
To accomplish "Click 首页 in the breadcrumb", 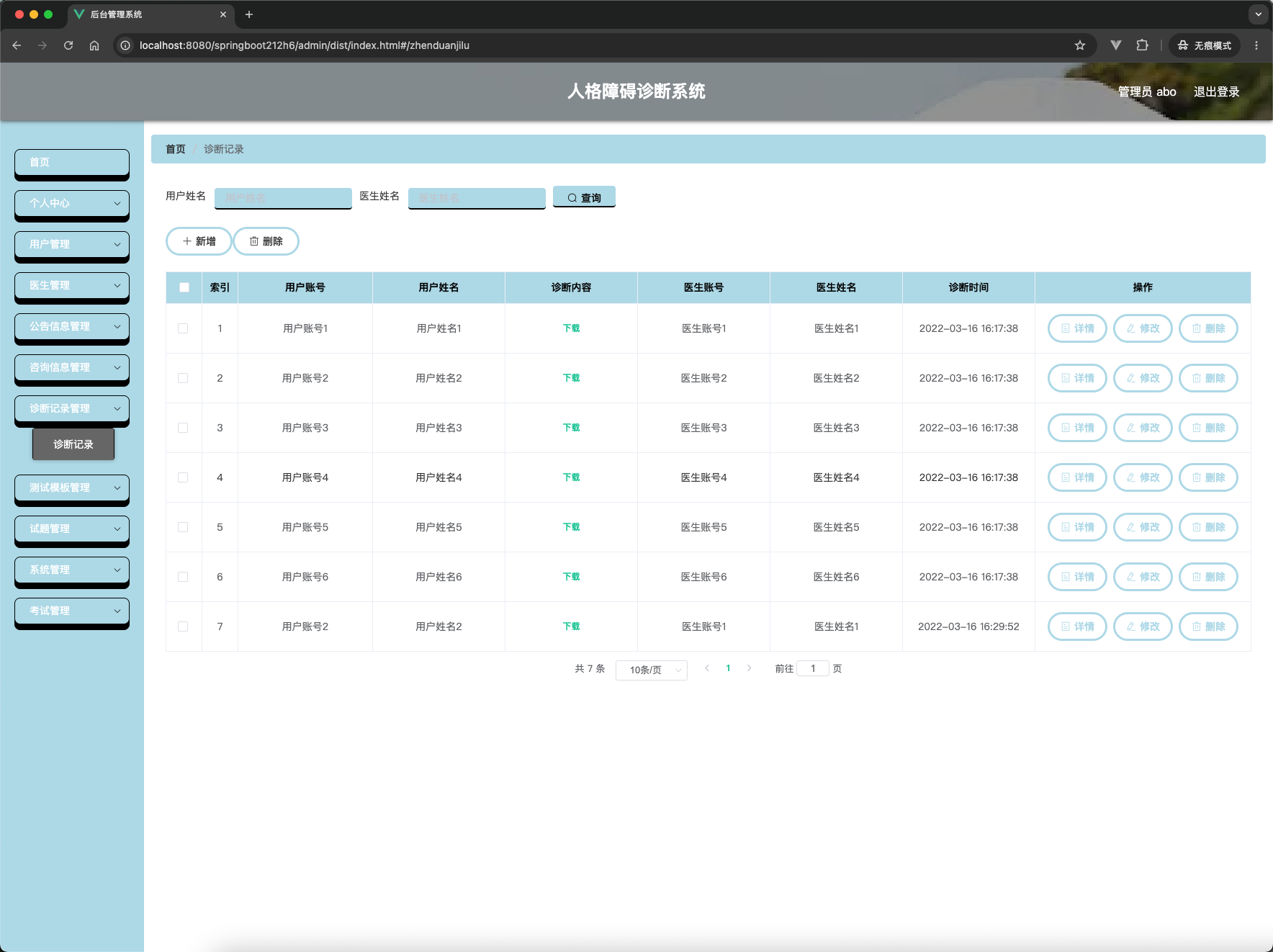I will point(176,149).
